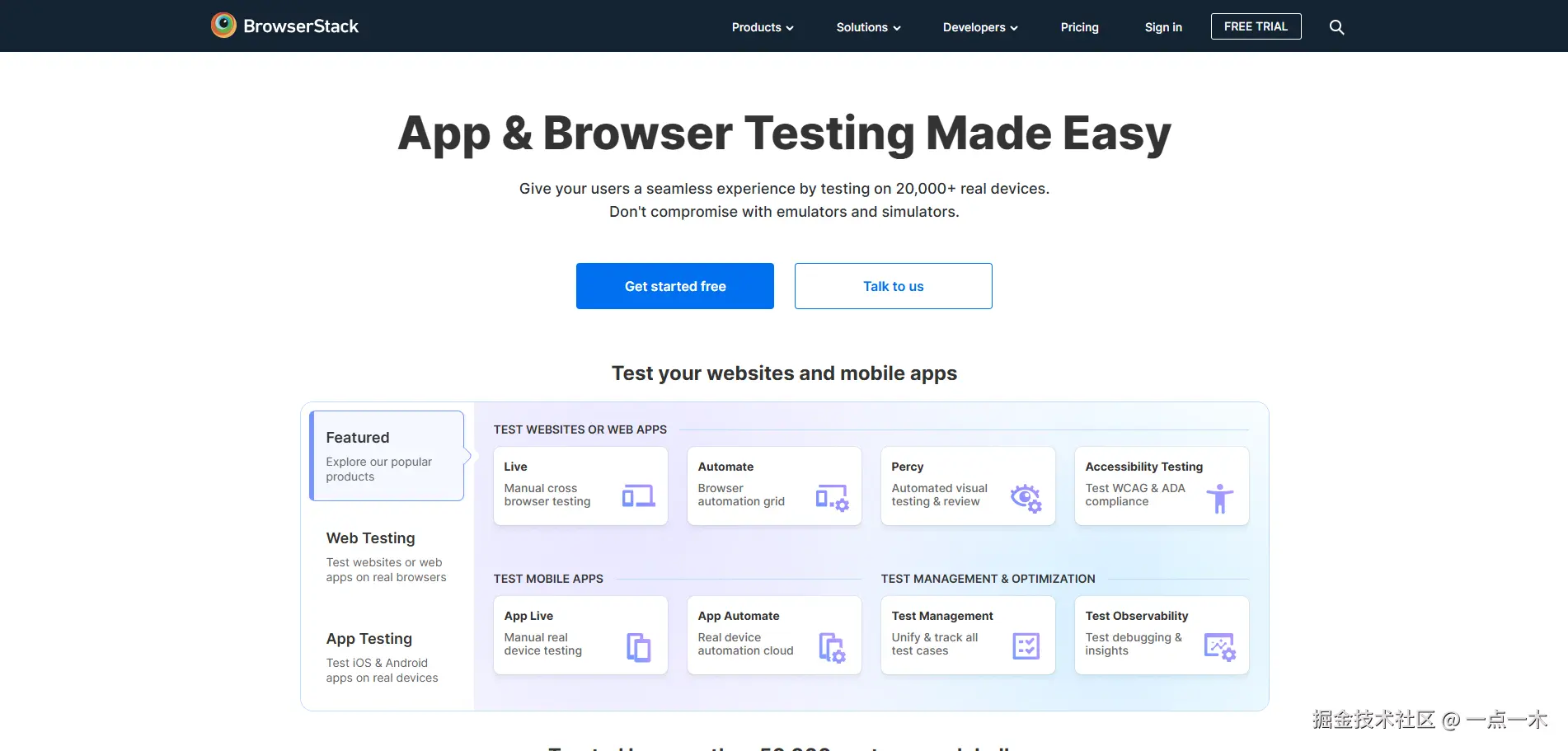Click 'Manual cross browser testing' description

coord(547,495)
